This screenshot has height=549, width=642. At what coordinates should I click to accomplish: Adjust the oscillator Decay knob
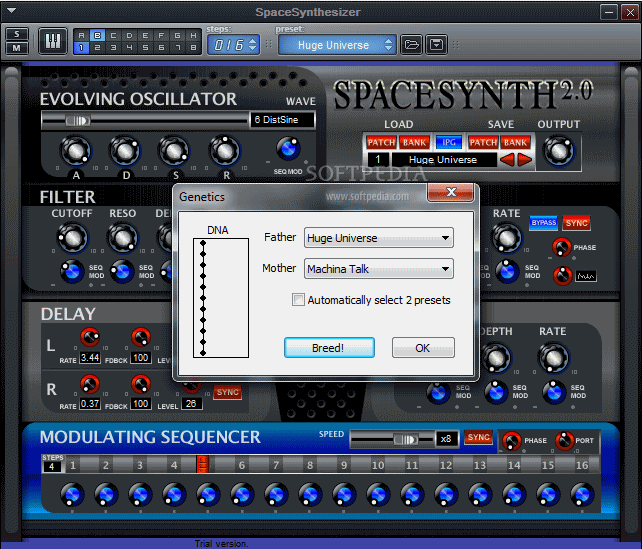pyautogui.click(x=125, y=151)
